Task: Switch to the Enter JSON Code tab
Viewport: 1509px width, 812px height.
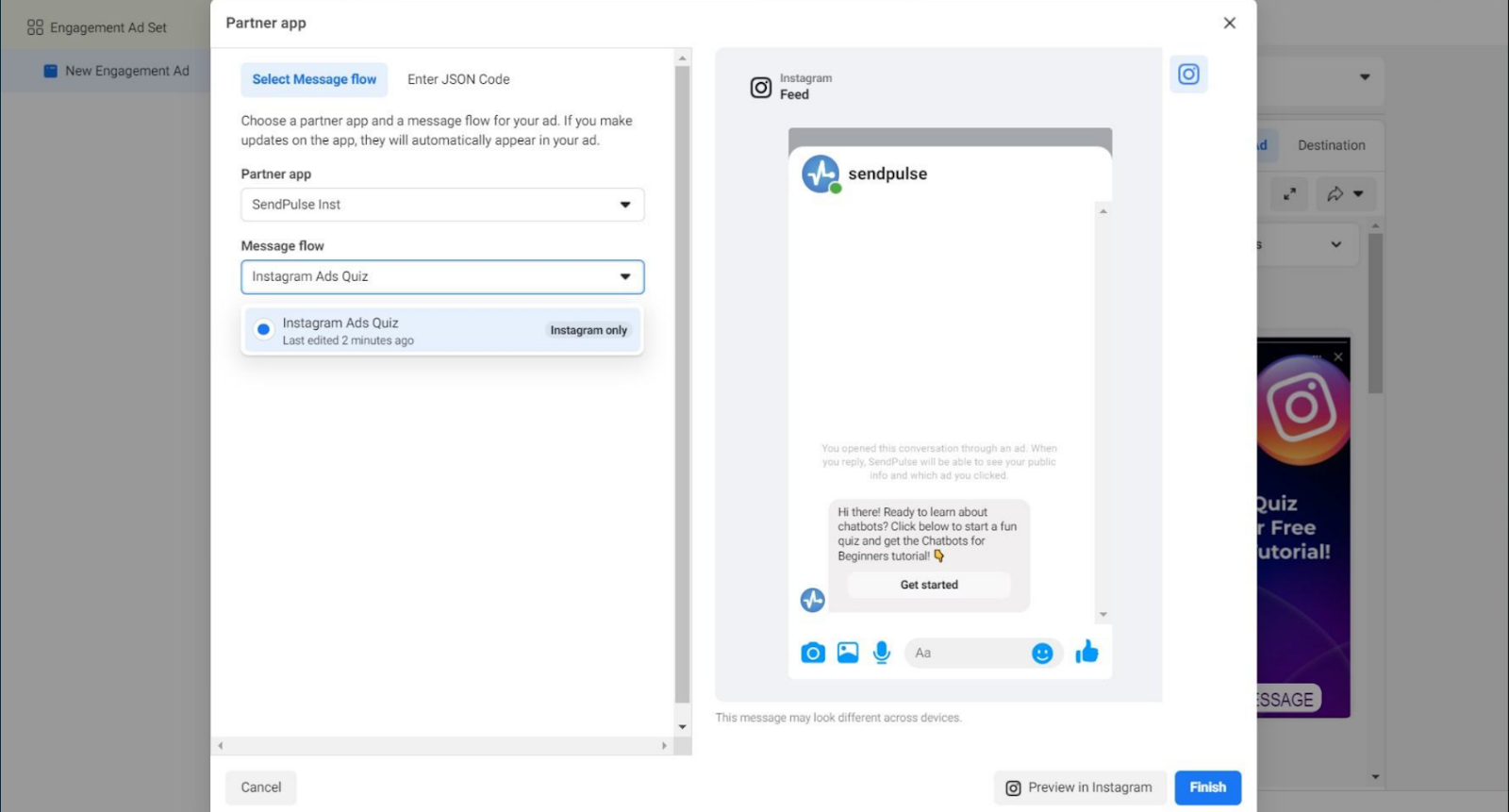Action: pos(458,79)
